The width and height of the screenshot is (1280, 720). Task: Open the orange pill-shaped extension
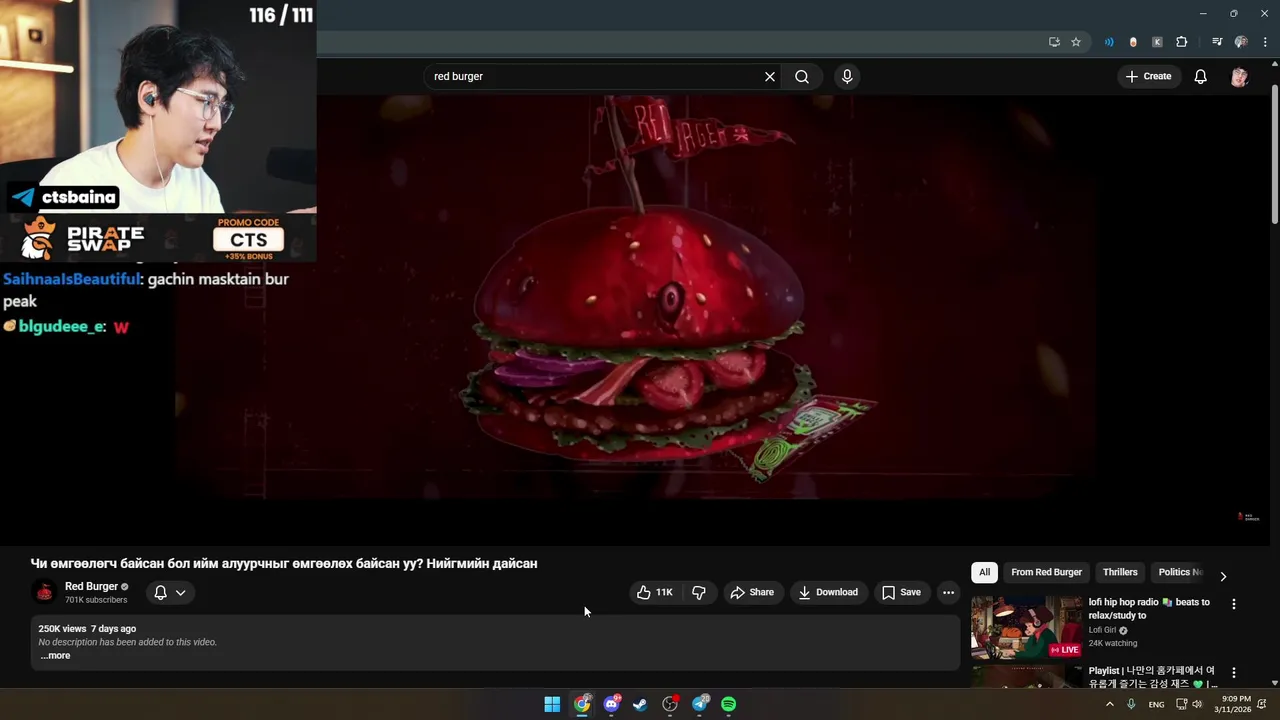pyautogui.click(x=1133, y=42)
